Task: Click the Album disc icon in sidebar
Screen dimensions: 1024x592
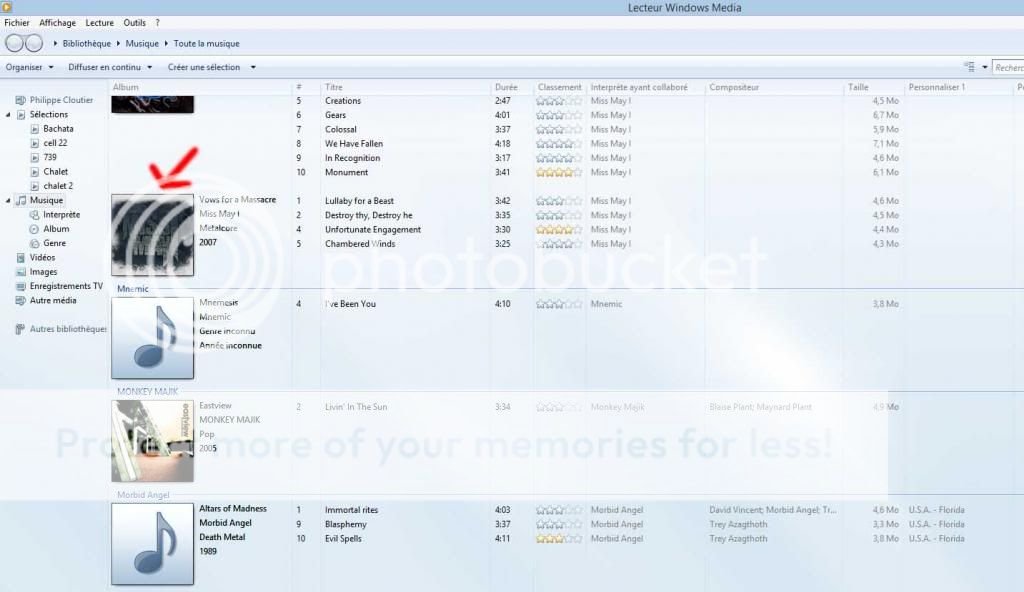Action: click(34, 229)
